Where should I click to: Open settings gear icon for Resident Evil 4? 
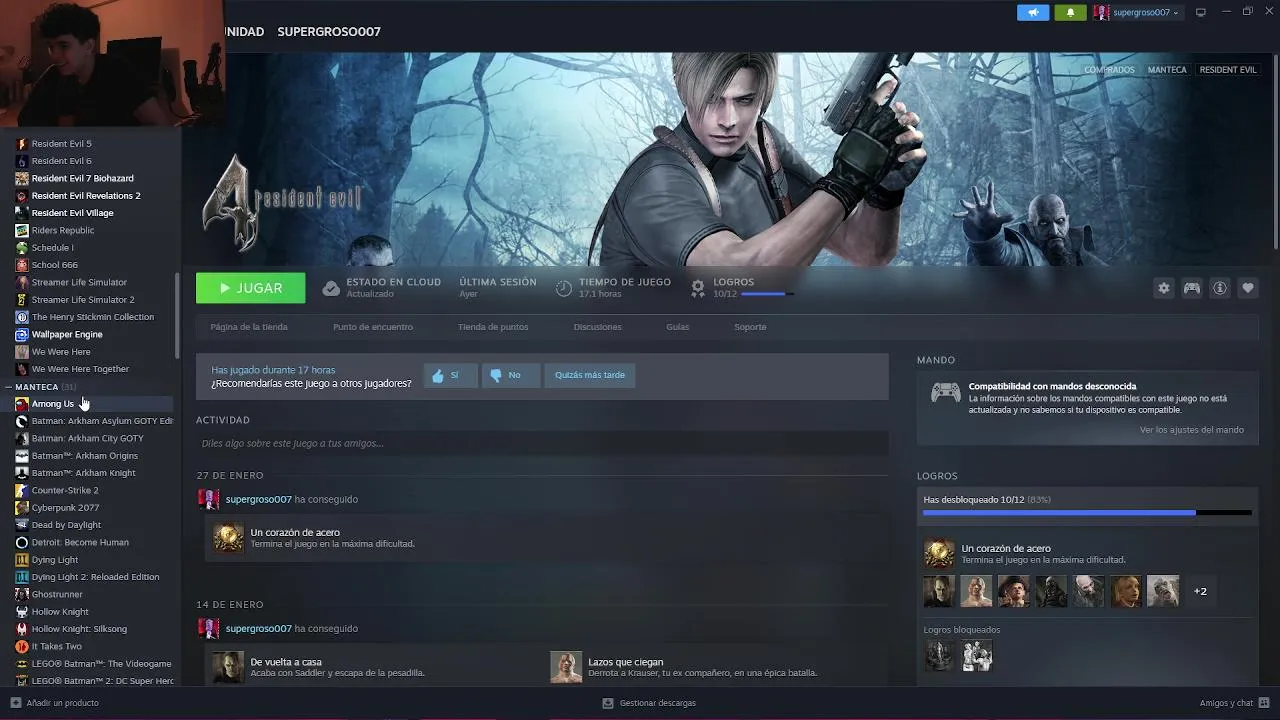coord(1163,288)
